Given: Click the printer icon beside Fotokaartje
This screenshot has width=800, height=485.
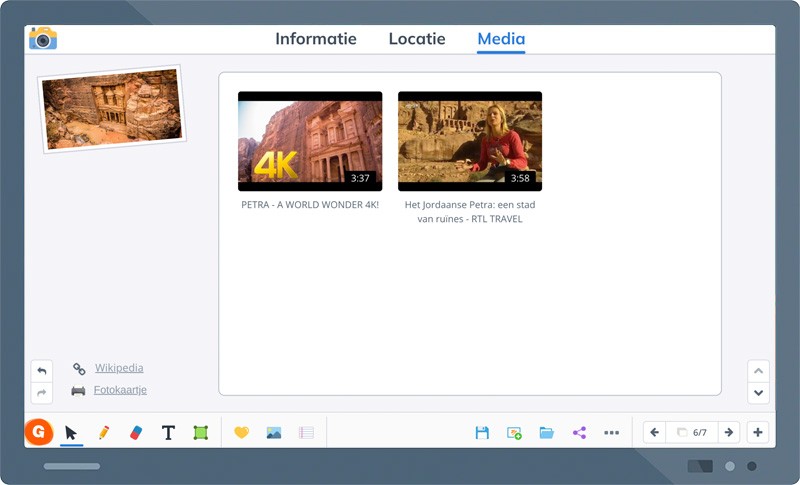Looking at the screenshot, I should tap(78, 391).
